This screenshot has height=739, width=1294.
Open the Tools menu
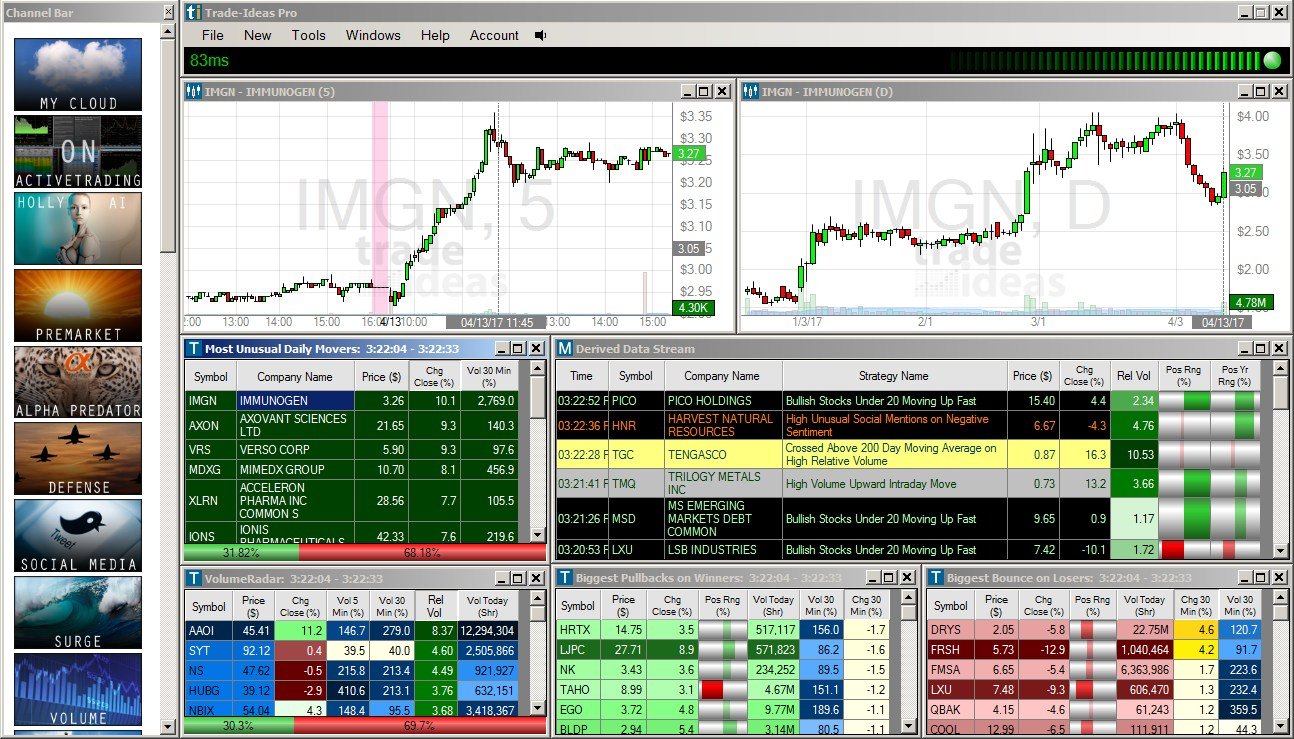pos(308,35)
